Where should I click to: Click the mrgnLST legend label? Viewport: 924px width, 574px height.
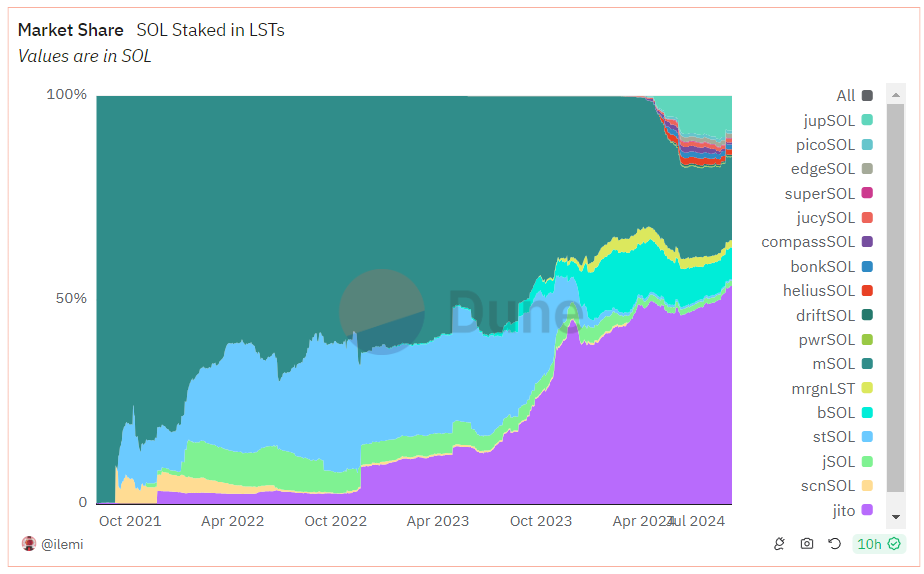click(823, 388)
